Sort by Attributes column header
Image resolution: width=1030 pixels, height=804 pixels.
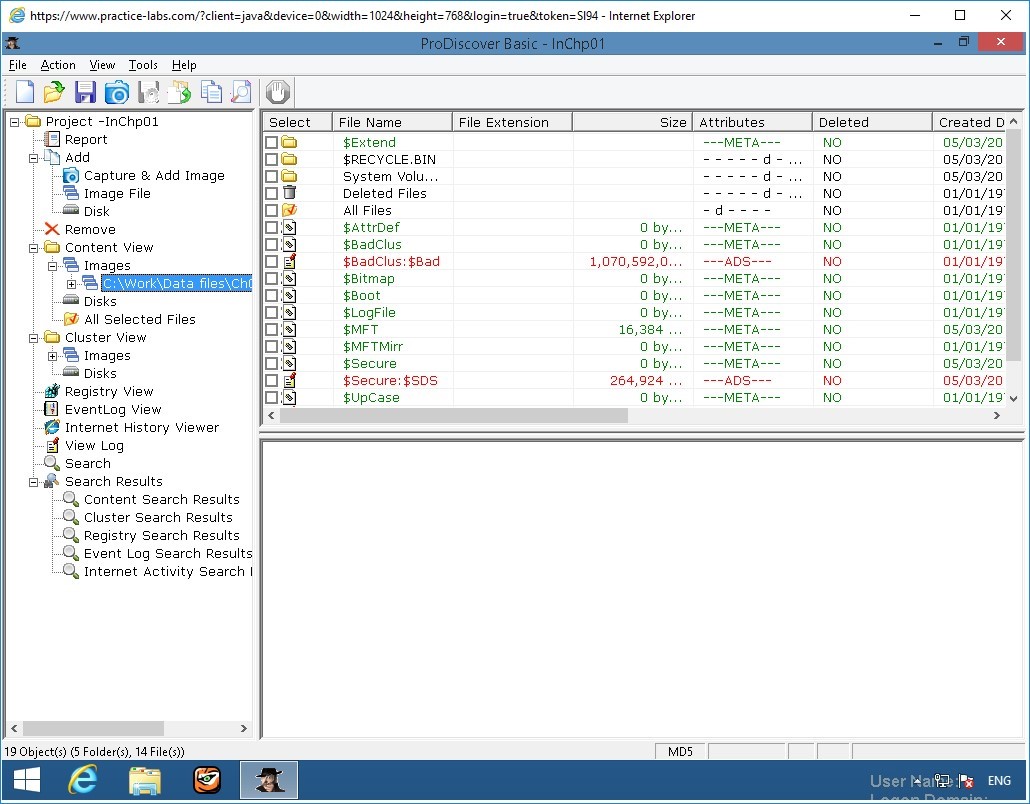click(753, 122)
